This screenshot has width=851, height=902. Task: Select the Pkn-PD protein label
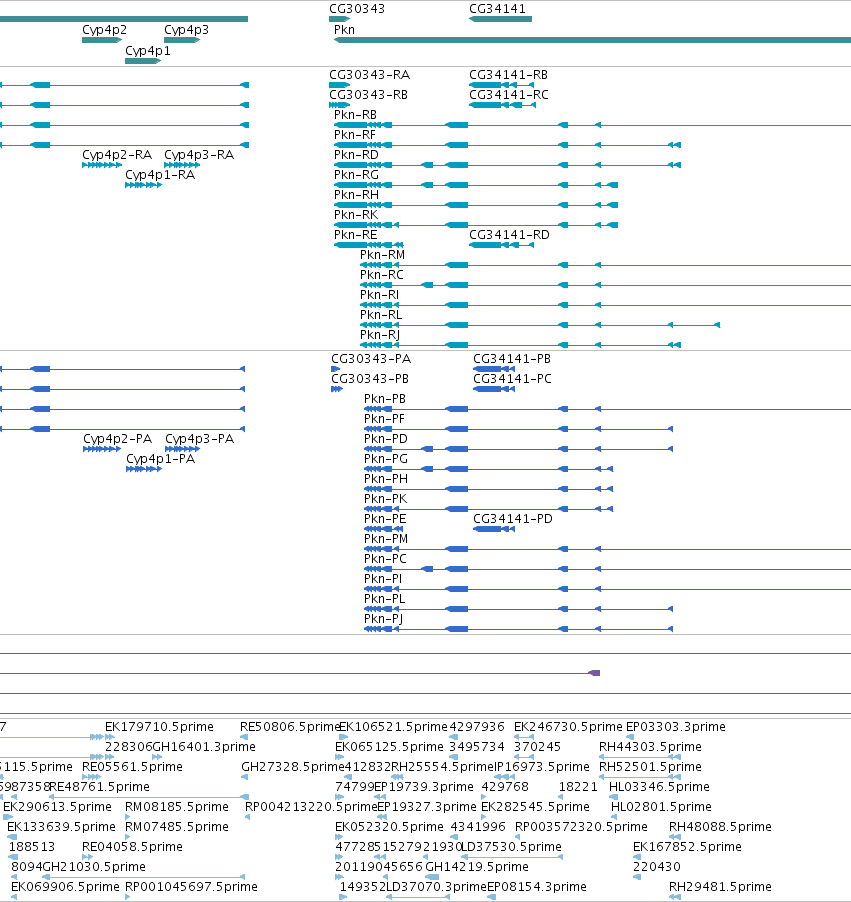tap(386, 439)
